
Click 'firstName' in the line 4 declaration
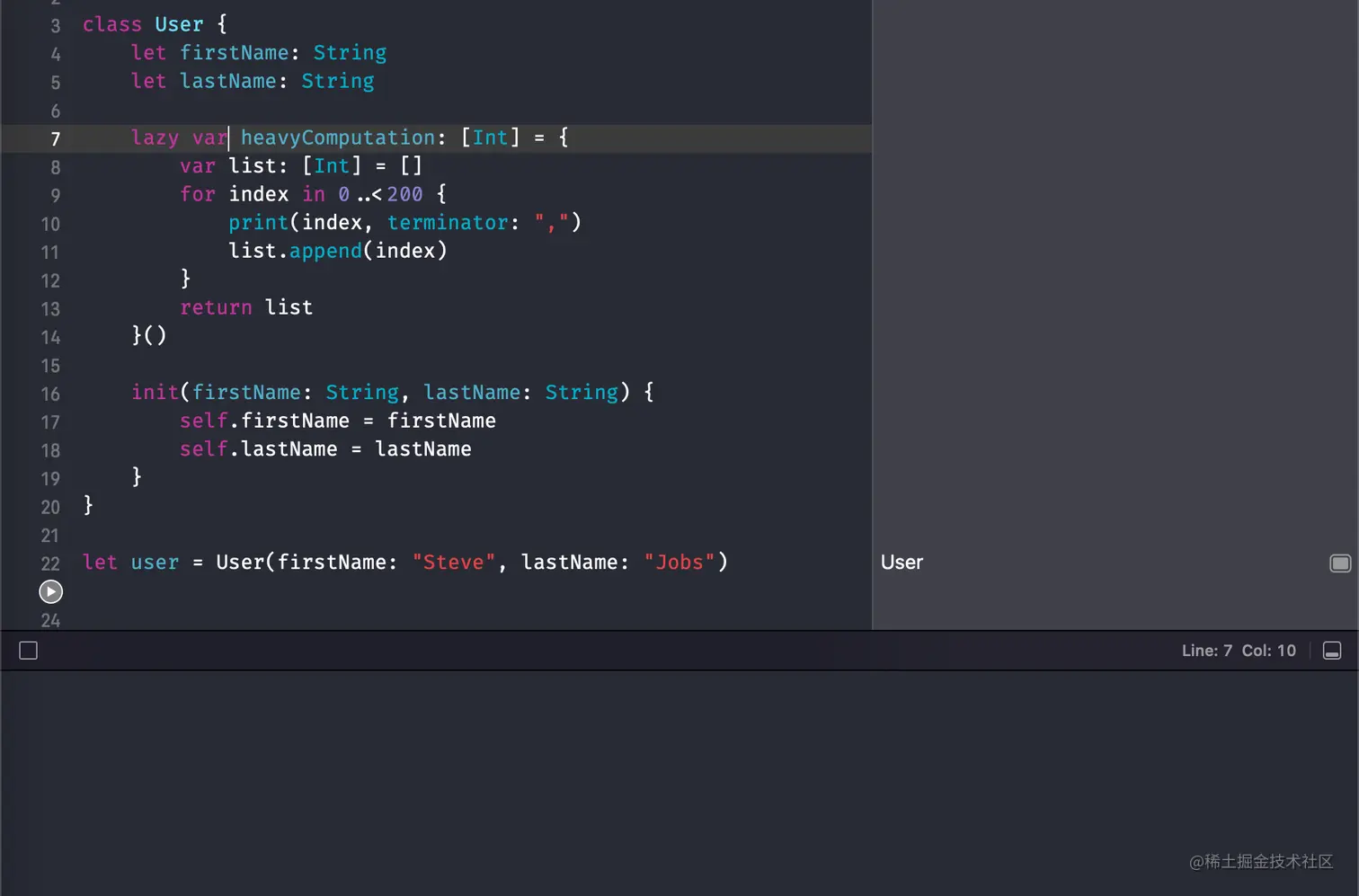point(234,53)
